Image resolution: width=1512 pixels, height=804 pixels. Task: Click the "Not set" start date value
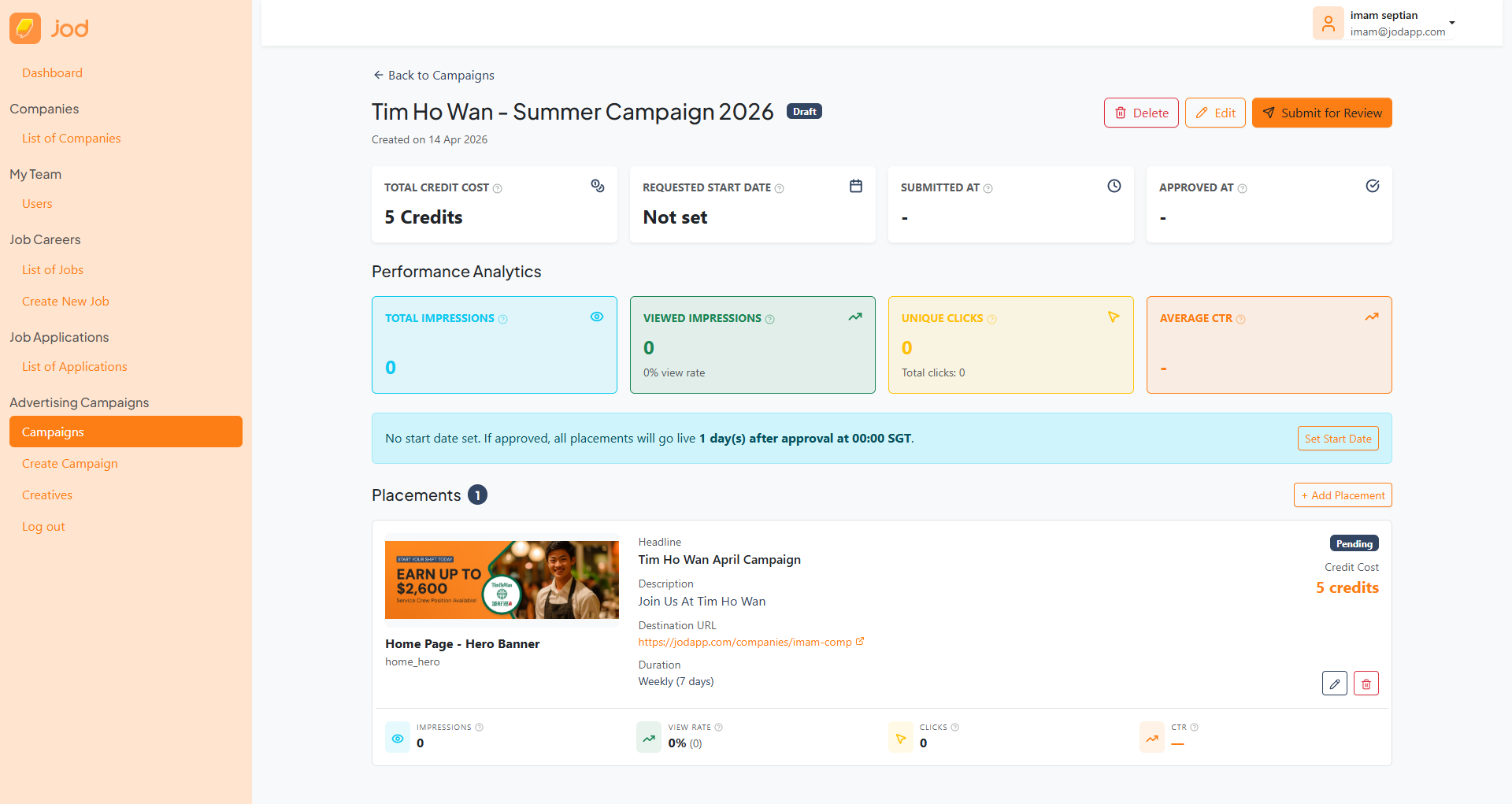point(675,217)
